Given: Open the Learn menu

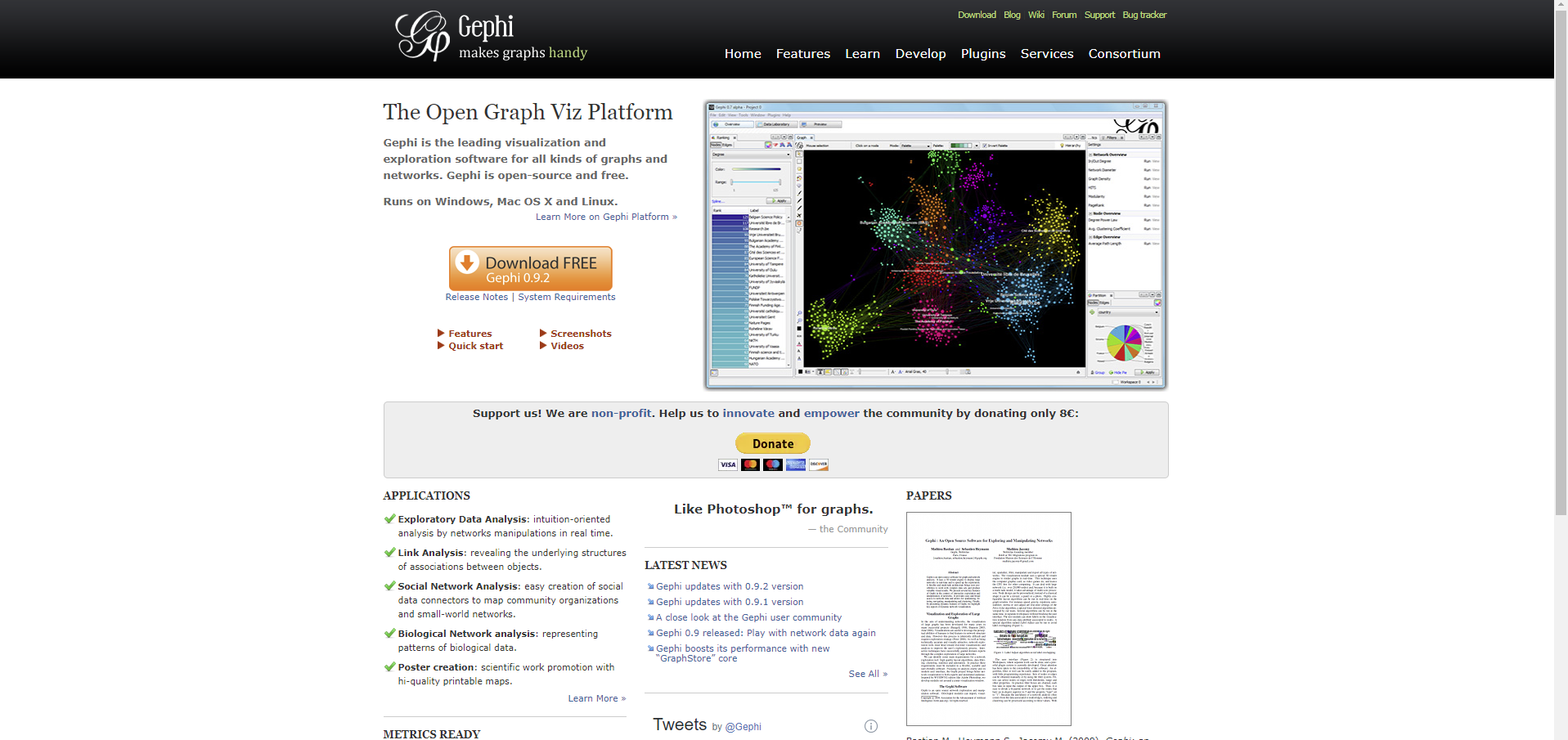Looking at the screenshot, I should point(862,53).
